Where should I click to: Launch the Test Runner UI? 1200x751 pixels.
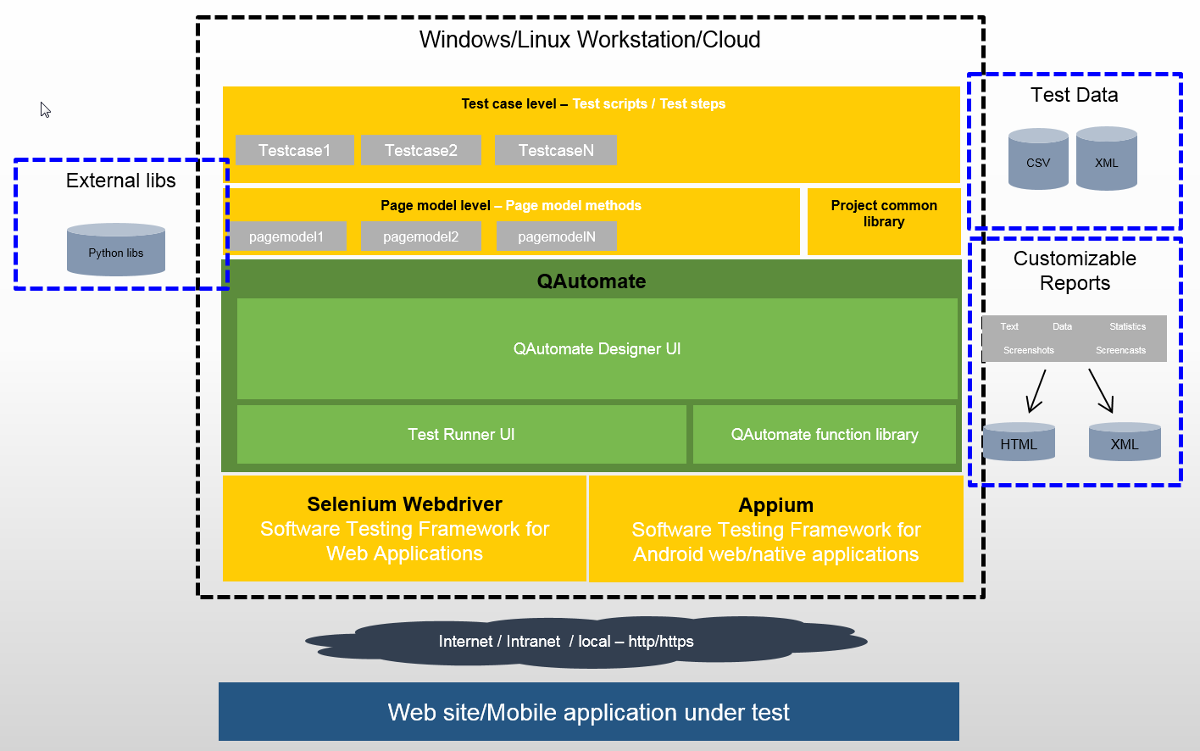coord(461,434)
